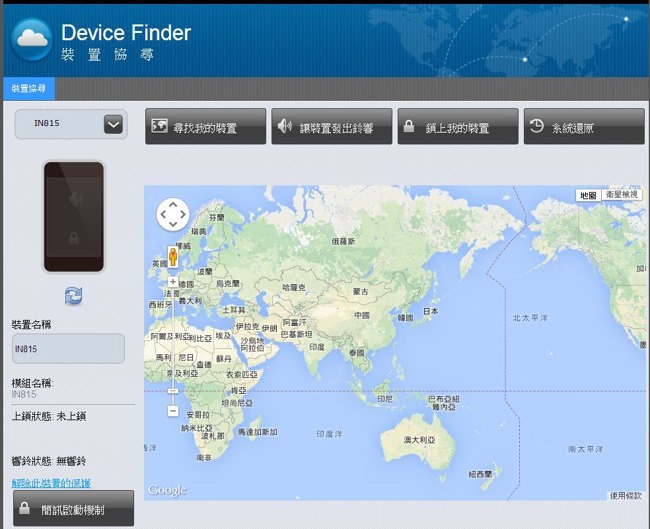Pan the map right with arrow control

pos(183,214)
